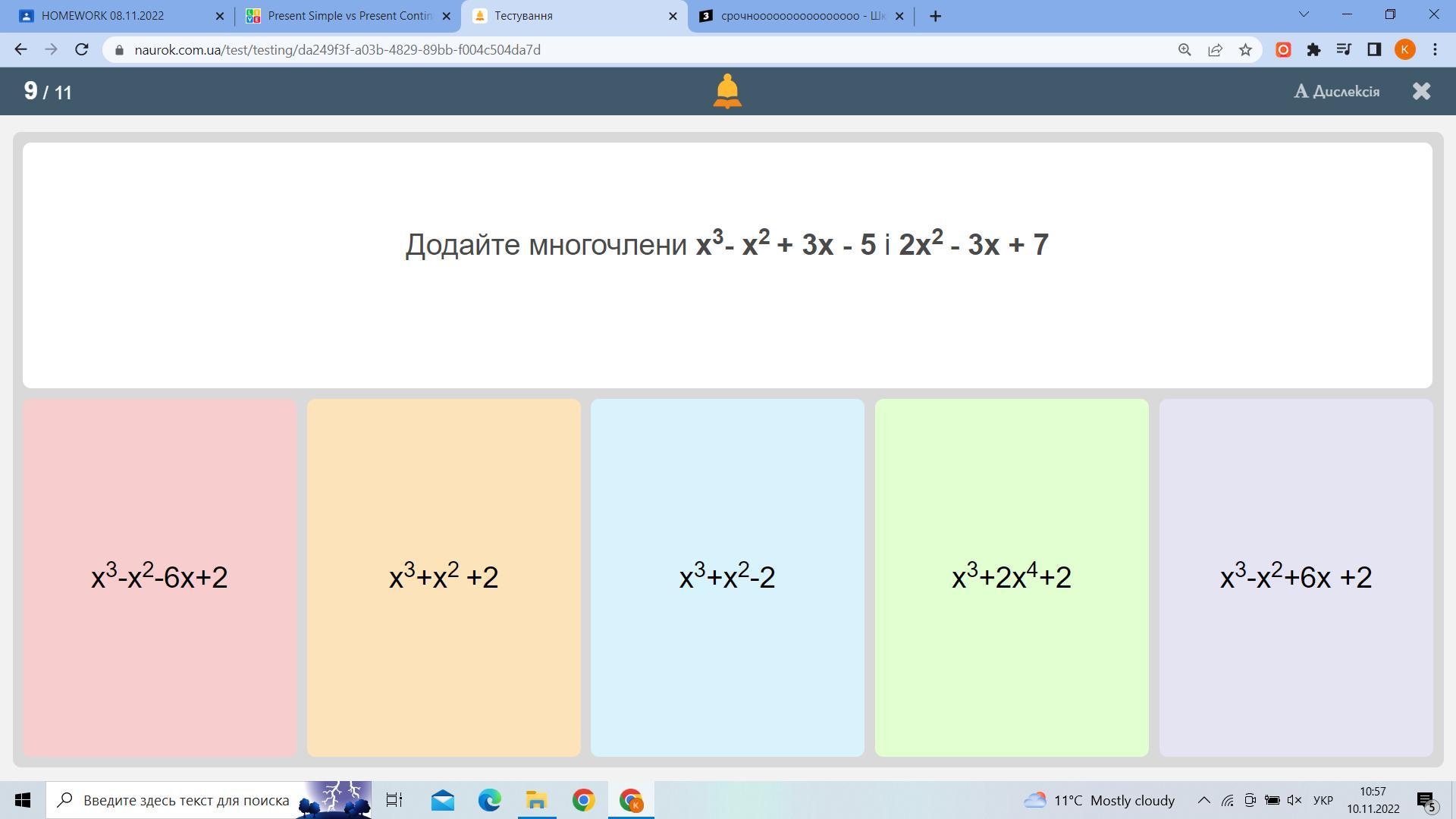Select green card x³+2x⁴+2
This screenshot has width=1456, height=819.
pos(1012,577)
